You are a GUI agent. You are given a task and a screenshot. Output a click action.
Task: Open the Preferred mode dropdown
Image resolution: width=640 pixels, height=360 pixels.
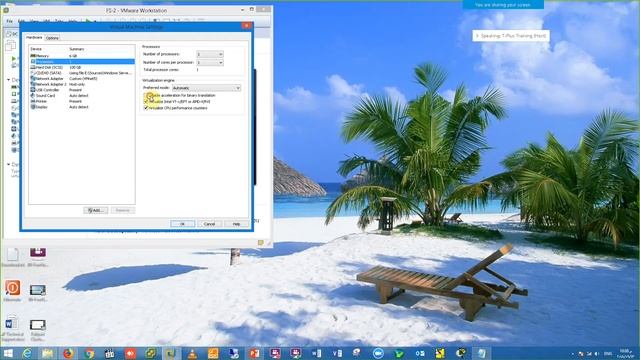(x=207, y=88)
